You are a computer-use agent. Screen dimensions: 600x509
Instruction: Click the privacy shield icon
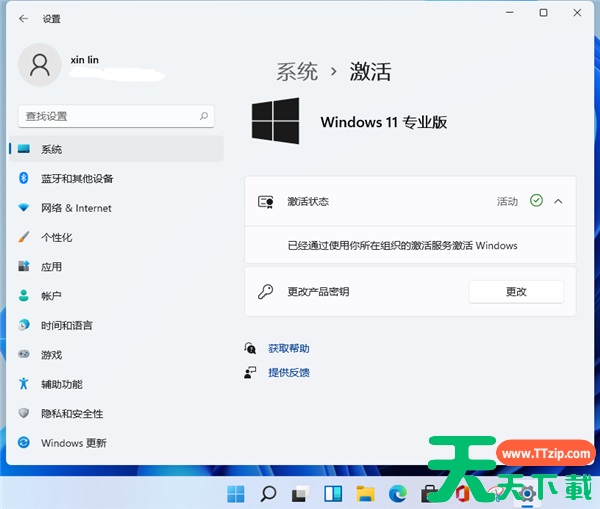24,413
